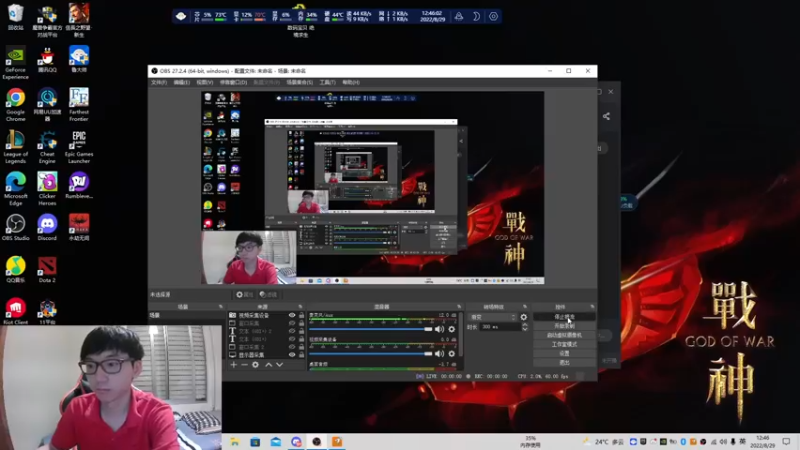Remove selected source with the minus icon
This screenshot has width=800, height=450.
(x=244, y=365)
